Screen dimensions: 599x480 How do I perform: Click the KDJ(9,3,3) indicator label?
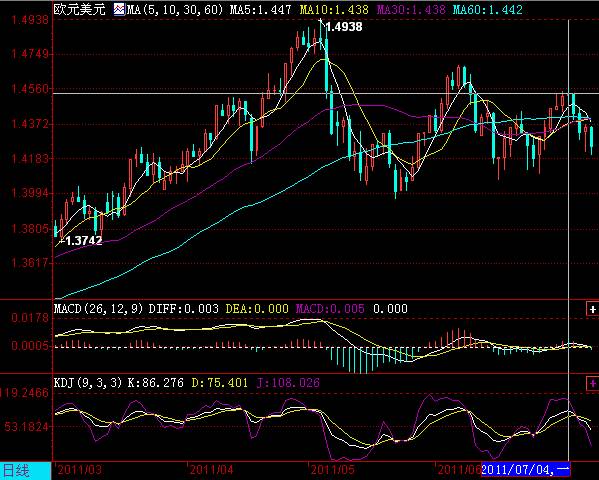[88, 383]
